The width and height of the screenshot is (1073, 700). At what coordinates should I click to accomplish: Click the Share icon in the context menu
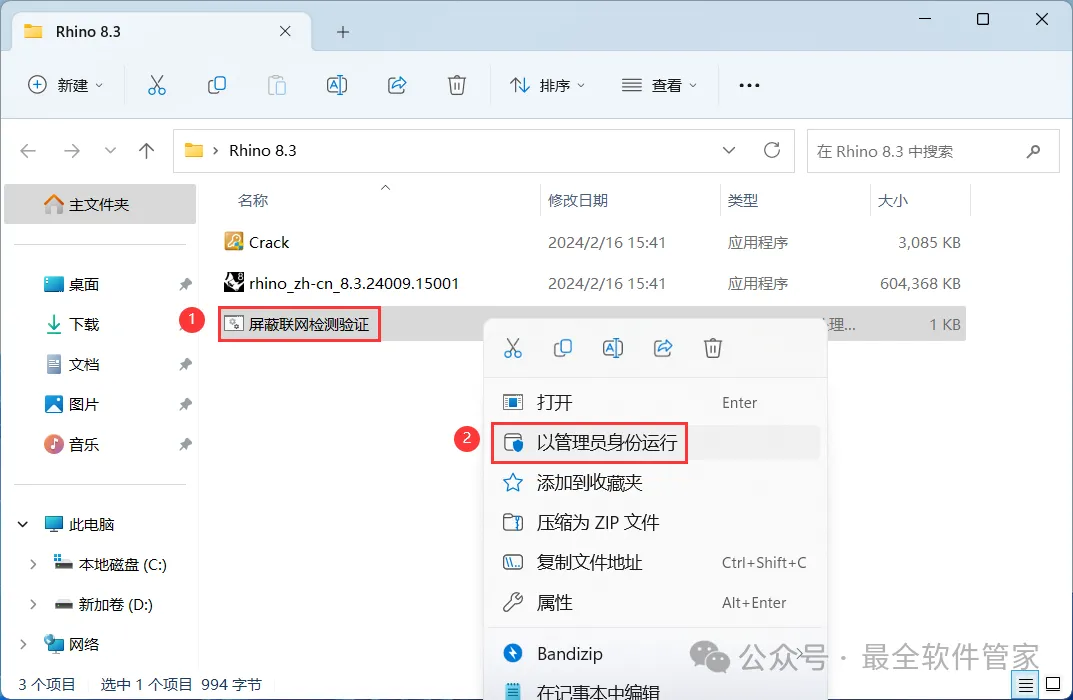pyautogui.click(x=663, y=348)
